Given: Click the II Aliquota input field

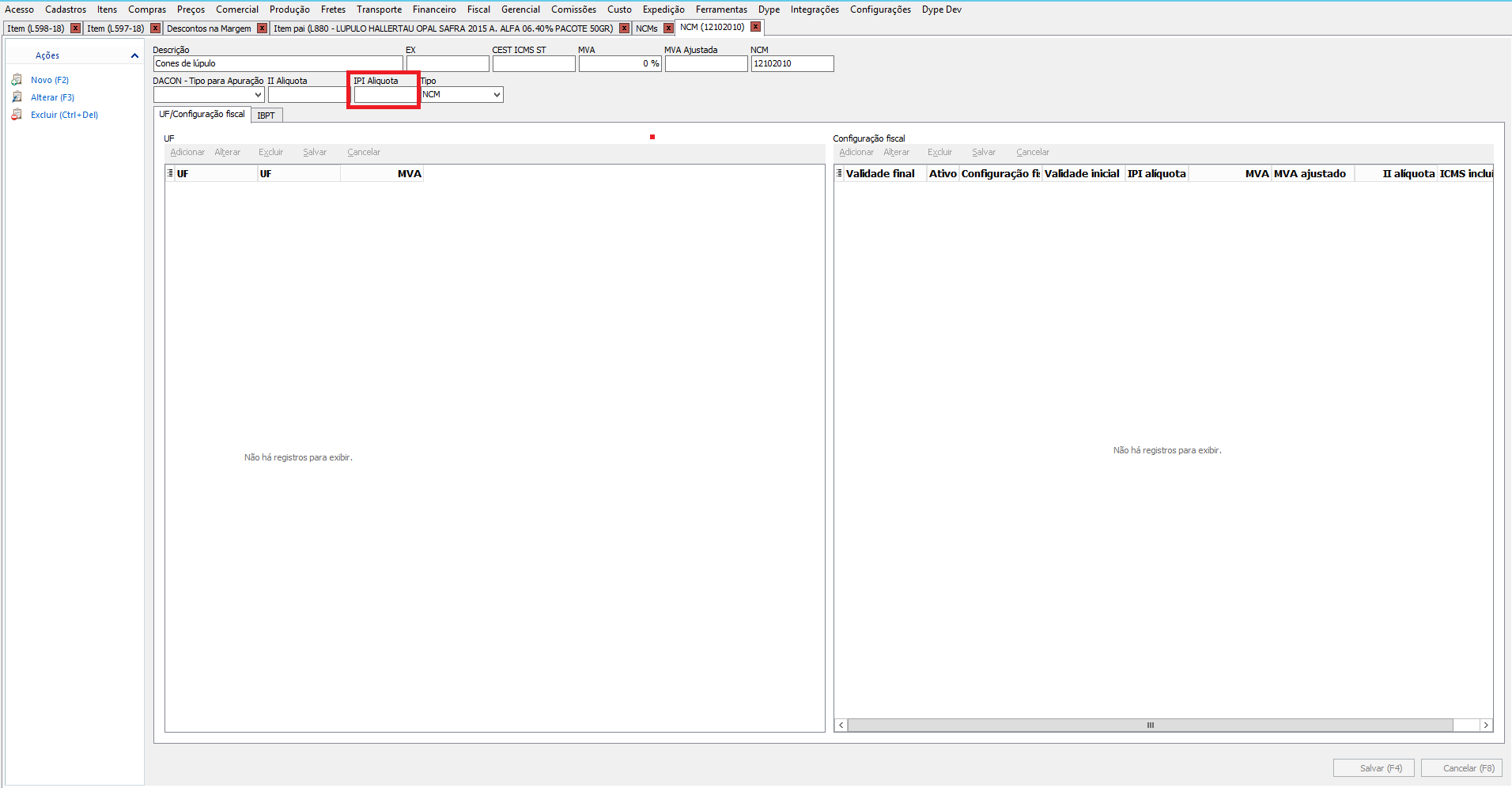Looking at the screenshot, I should pyautogui.click(x=308, y=95).
